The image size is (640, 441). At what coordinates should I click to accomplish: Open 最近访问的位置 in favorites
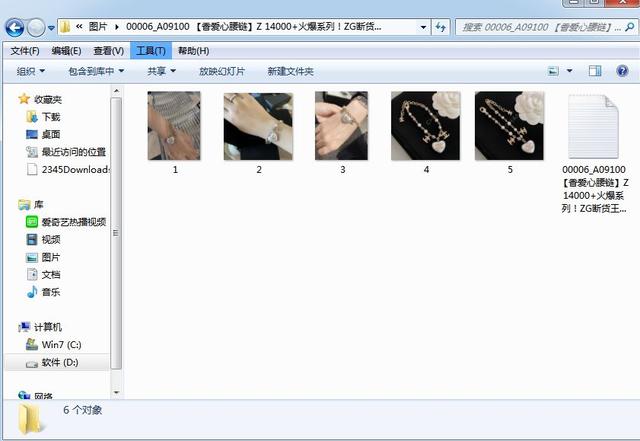[x=73, y=152]
